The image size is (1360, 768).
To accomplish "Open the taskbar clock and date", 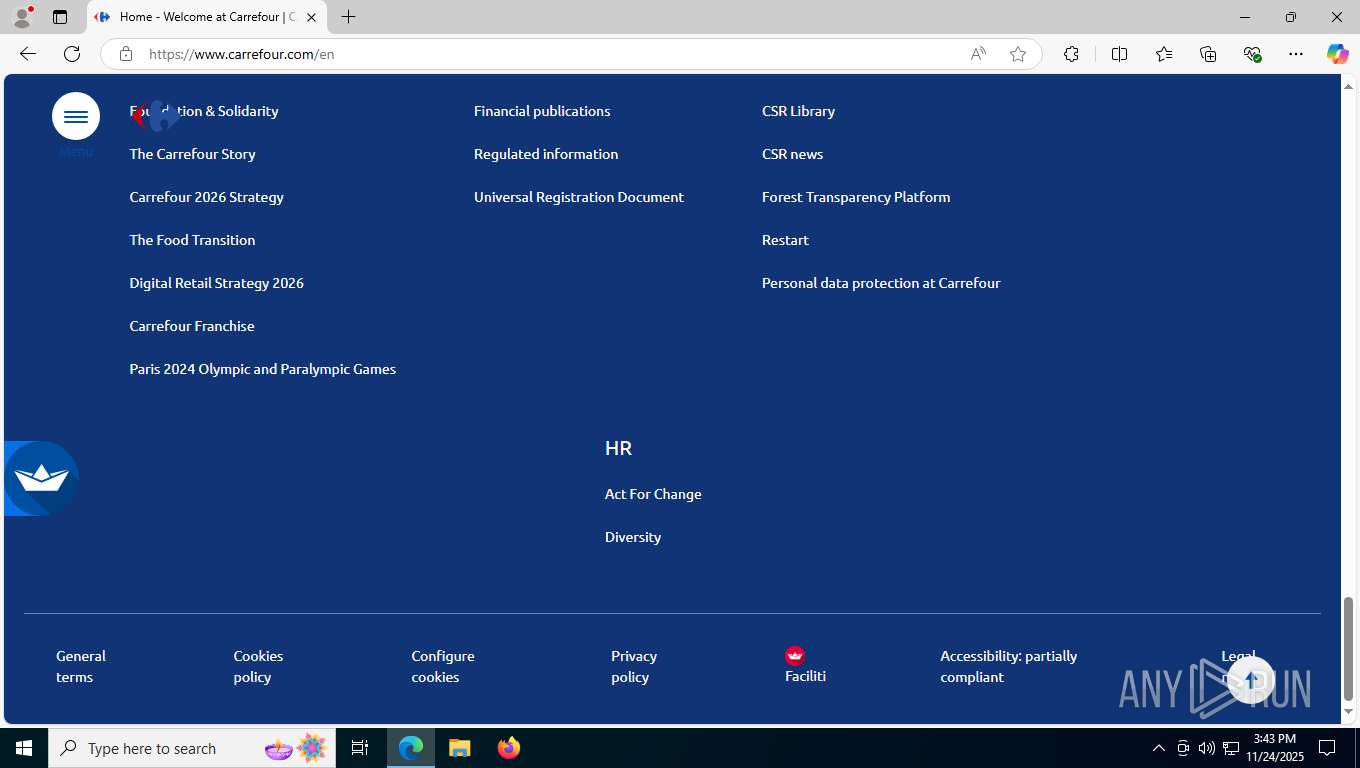I will click(x=1275, y=748).
